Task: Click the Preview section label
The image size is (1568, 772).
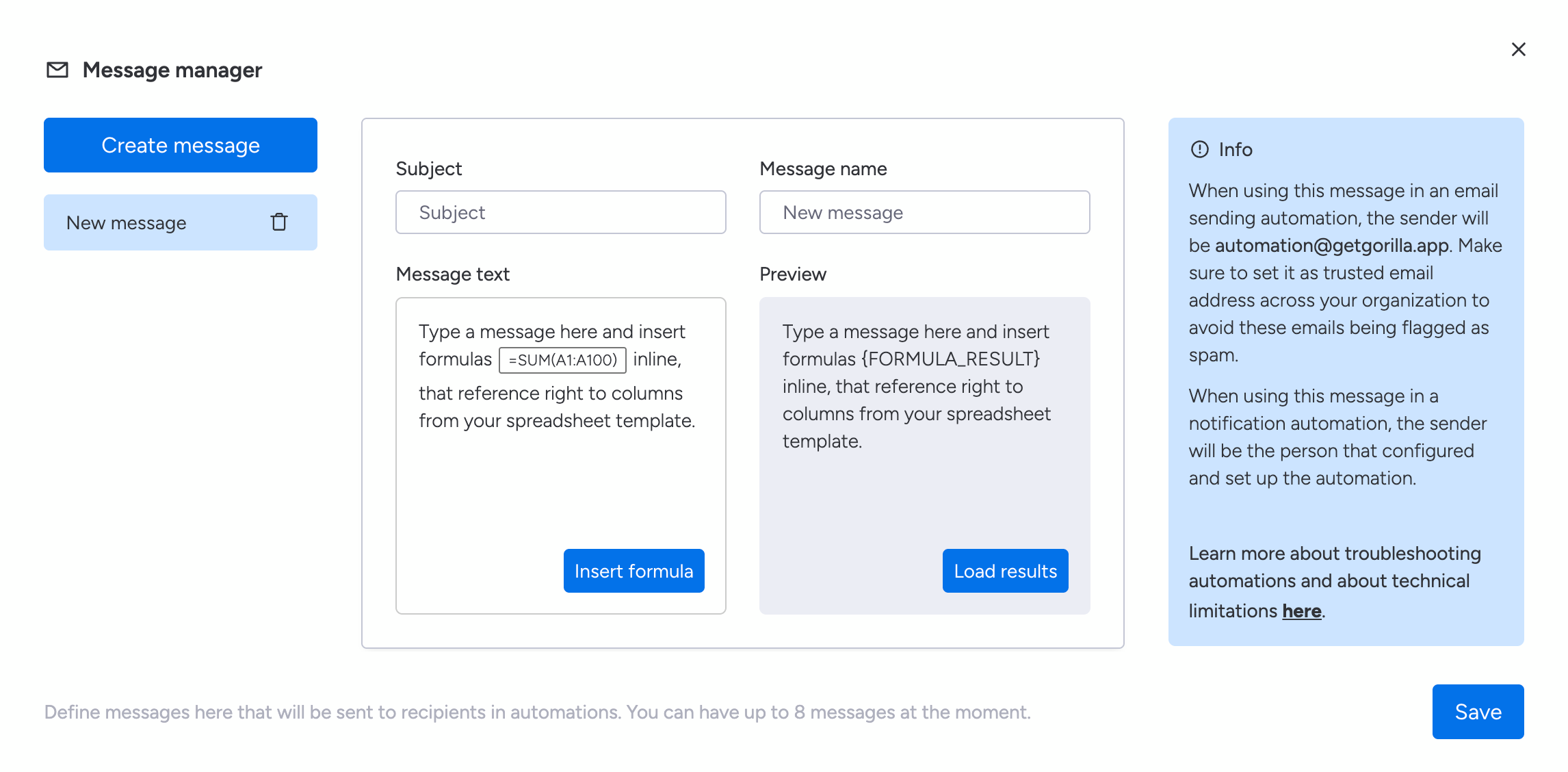Action: click(x=792, y=274)
